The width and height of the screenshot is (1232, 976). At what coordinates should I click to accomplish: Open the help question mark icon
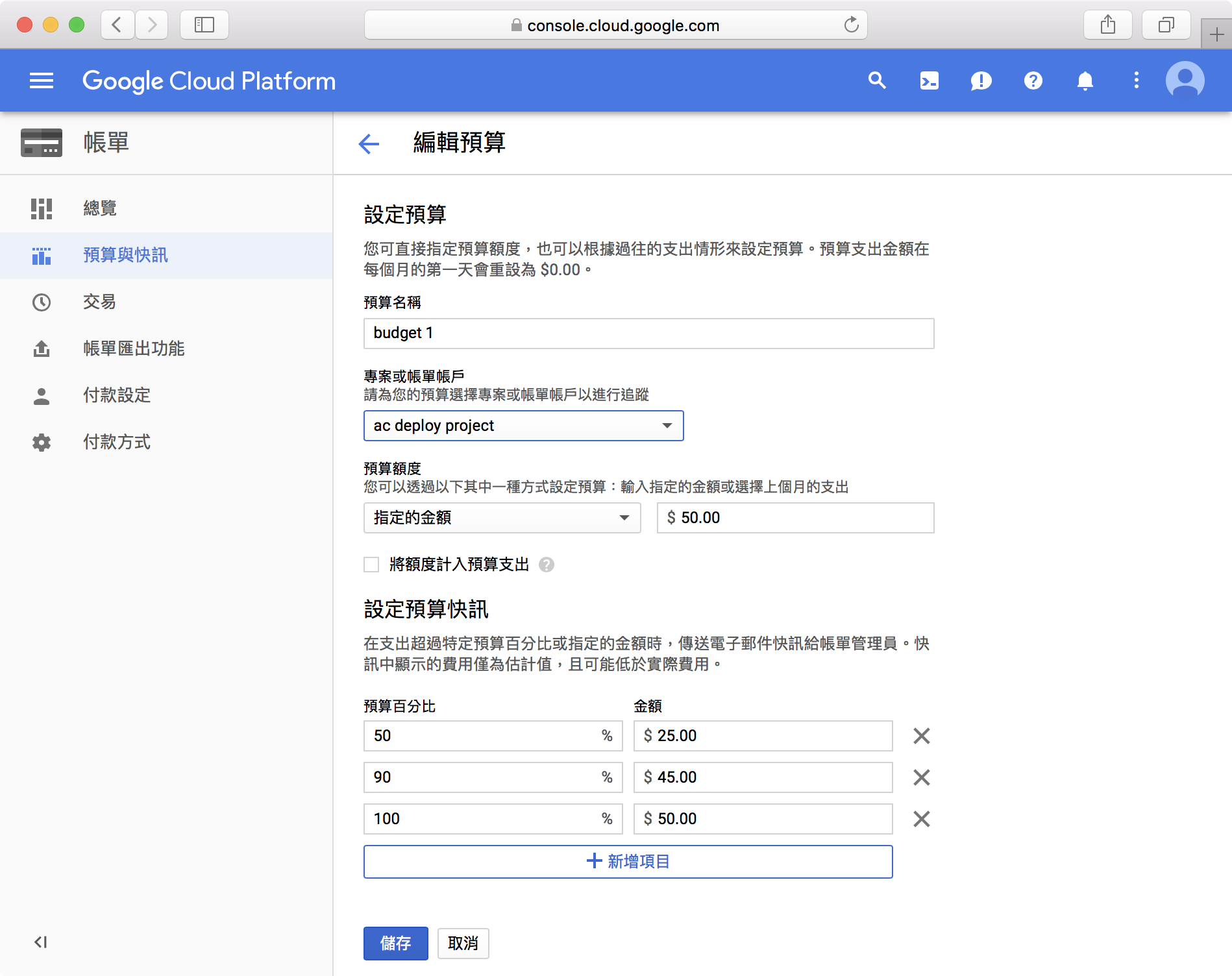tap(1033, 80)
